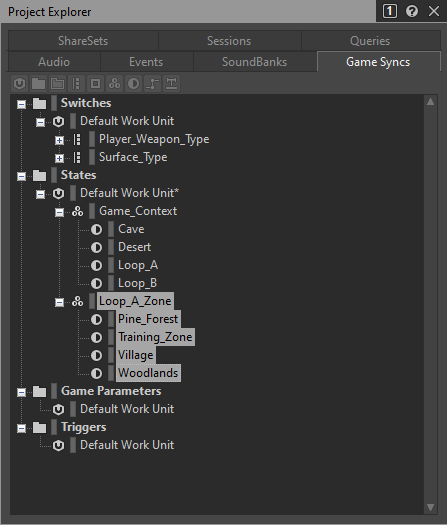Image resolution: width=447 pixels, height=525 pixels.
Task: Click the new Switch Group toolbar icon
Action: pyautogui.click(x=76, y=83)
